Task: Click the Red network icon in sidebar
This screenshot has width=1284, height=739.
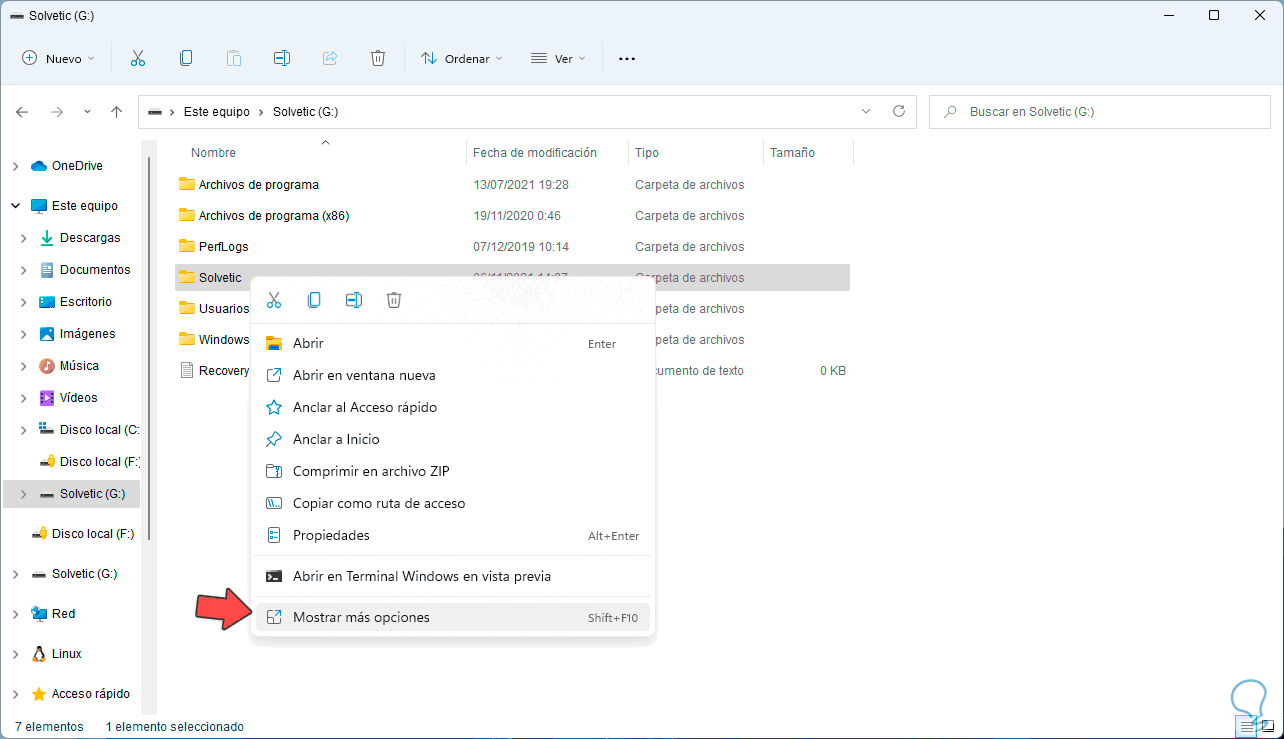Action: tap(39, 614)
